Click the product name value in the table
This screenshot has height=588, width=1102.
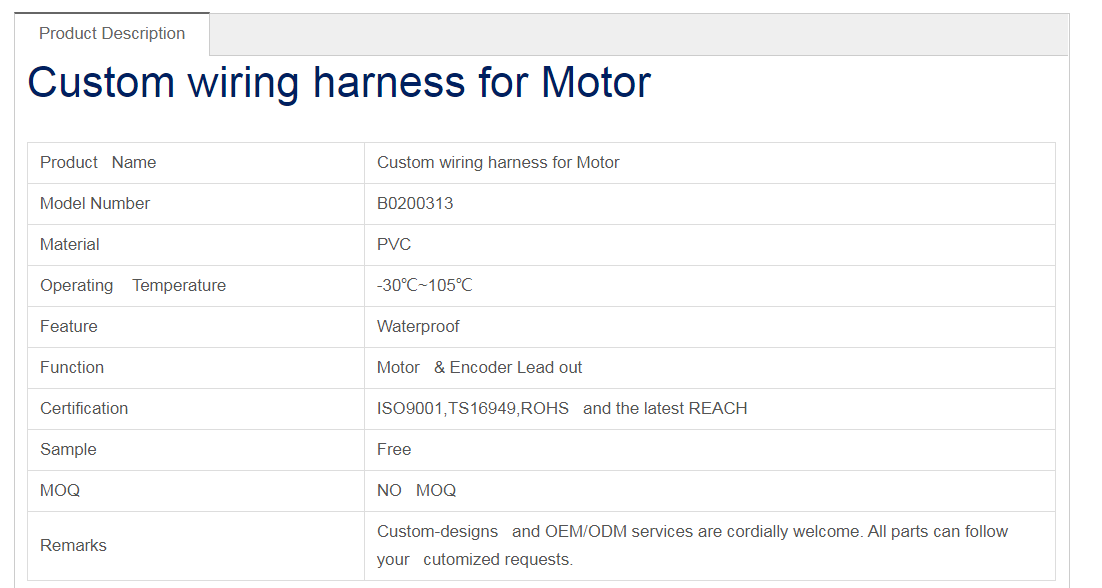pyautogui.click(x=498, y=163)
